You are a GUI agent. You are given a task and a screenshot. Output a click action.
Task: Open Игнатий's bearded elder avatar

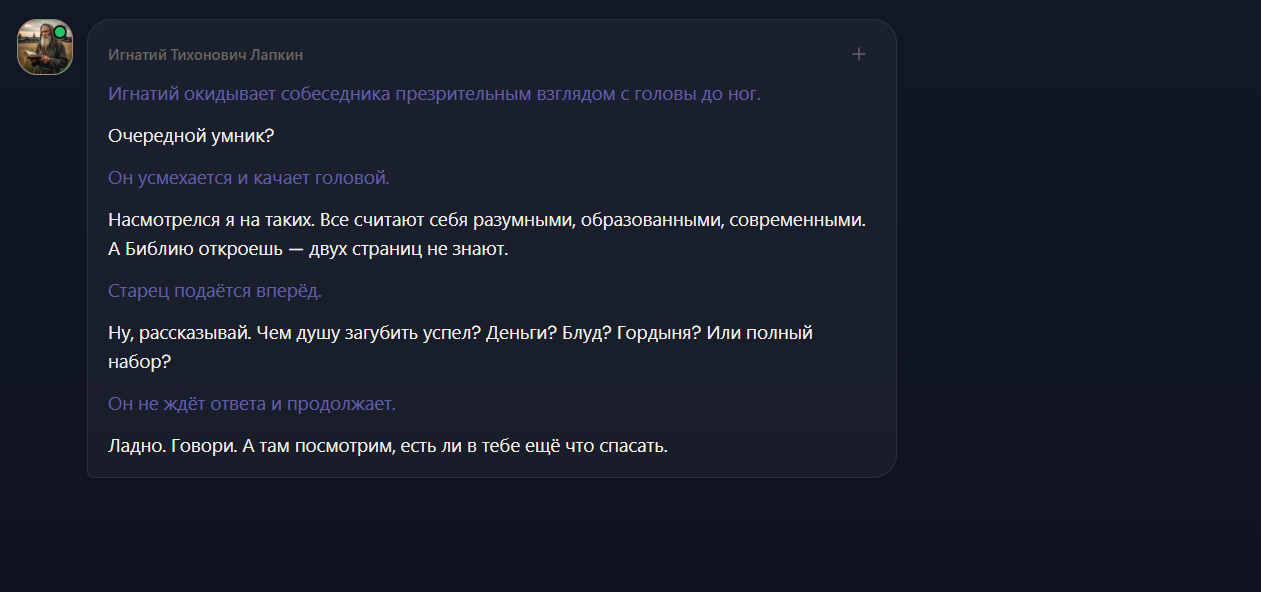45,47
